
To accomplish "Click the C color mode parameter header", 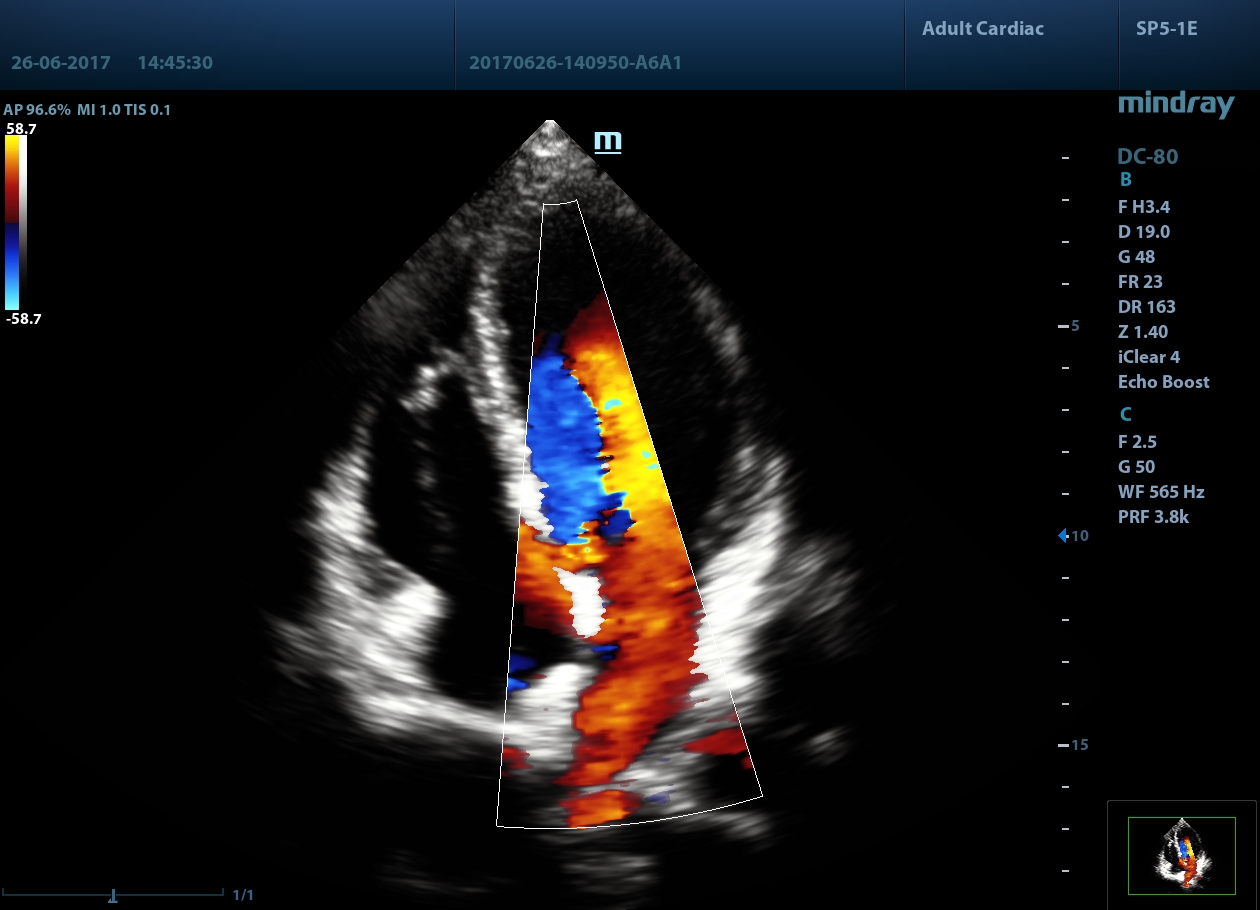I will point(1125,415).
